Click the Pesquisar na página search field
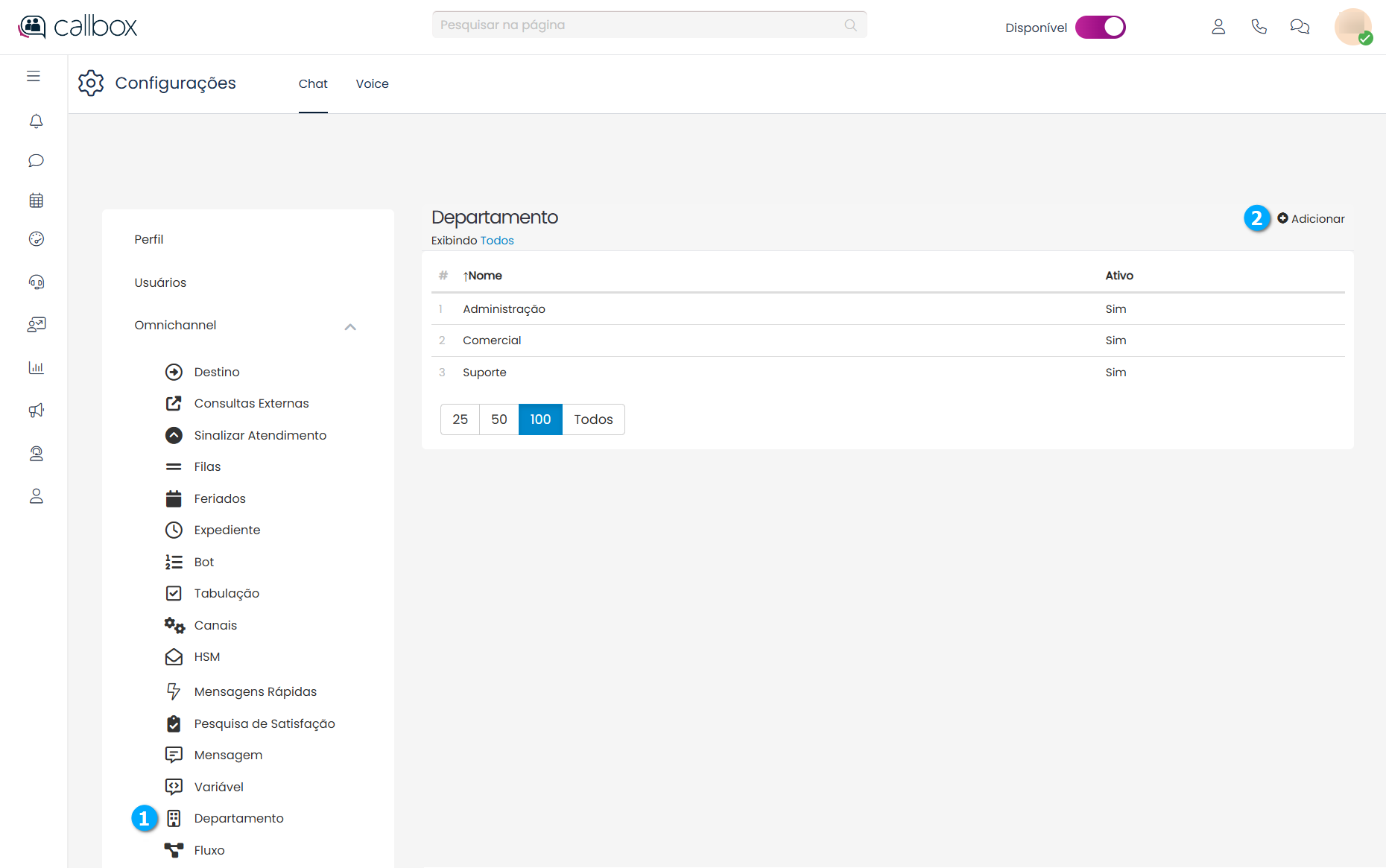The image size is (1386, 868). (641, 25)
